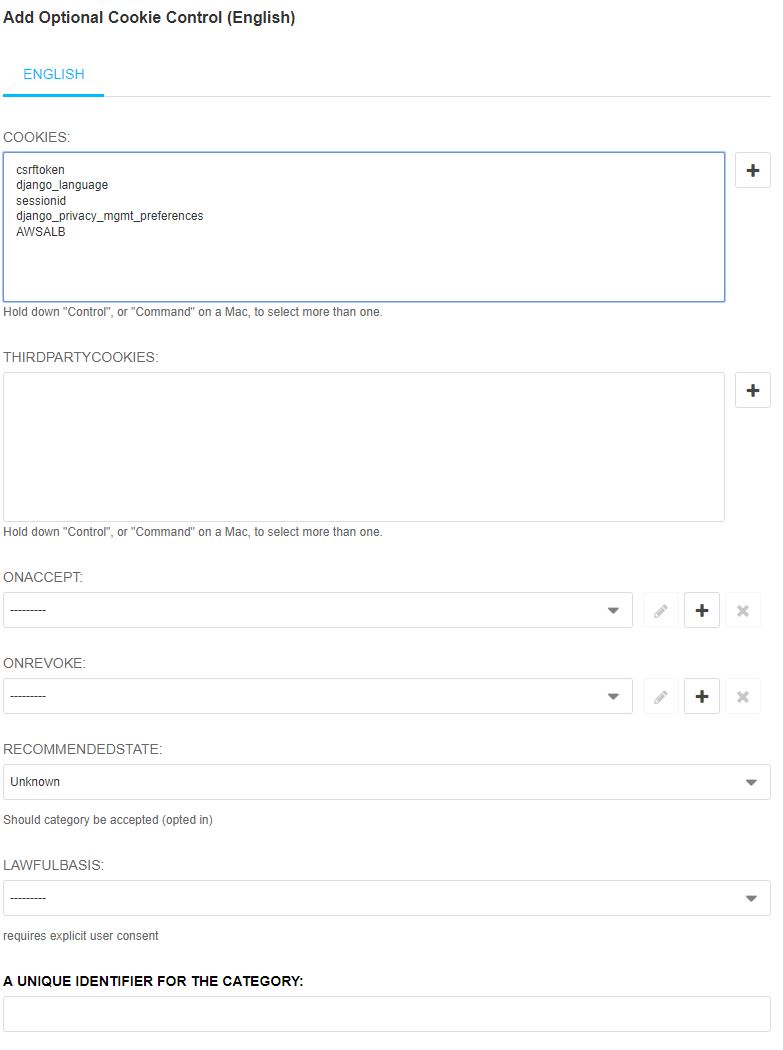Select django_language in the cookies list
Viewport: 783px width, 1050px height.
pos(62,185)
